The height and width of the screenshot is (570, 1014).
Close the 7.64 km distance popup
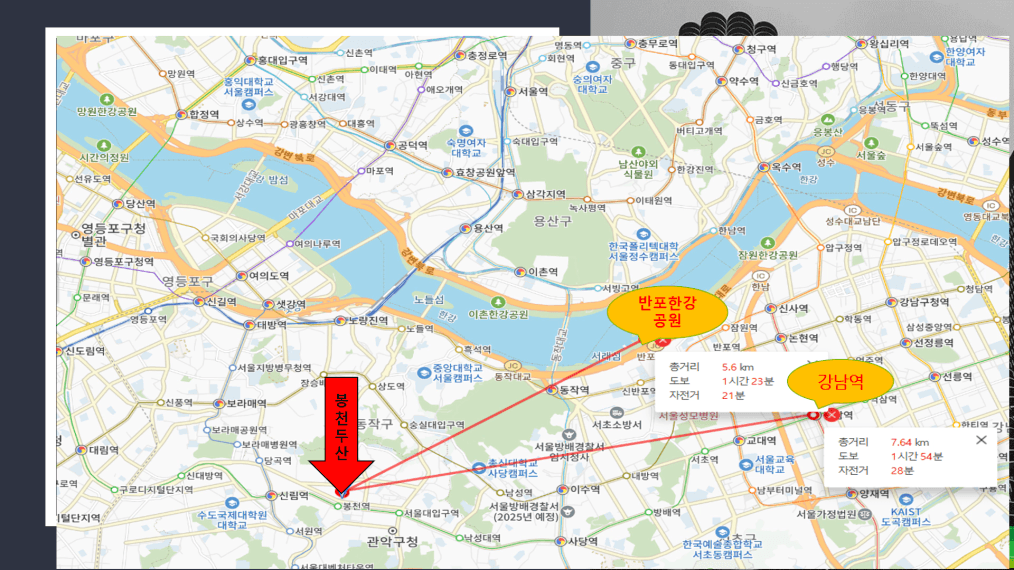(x=981, y=440)
